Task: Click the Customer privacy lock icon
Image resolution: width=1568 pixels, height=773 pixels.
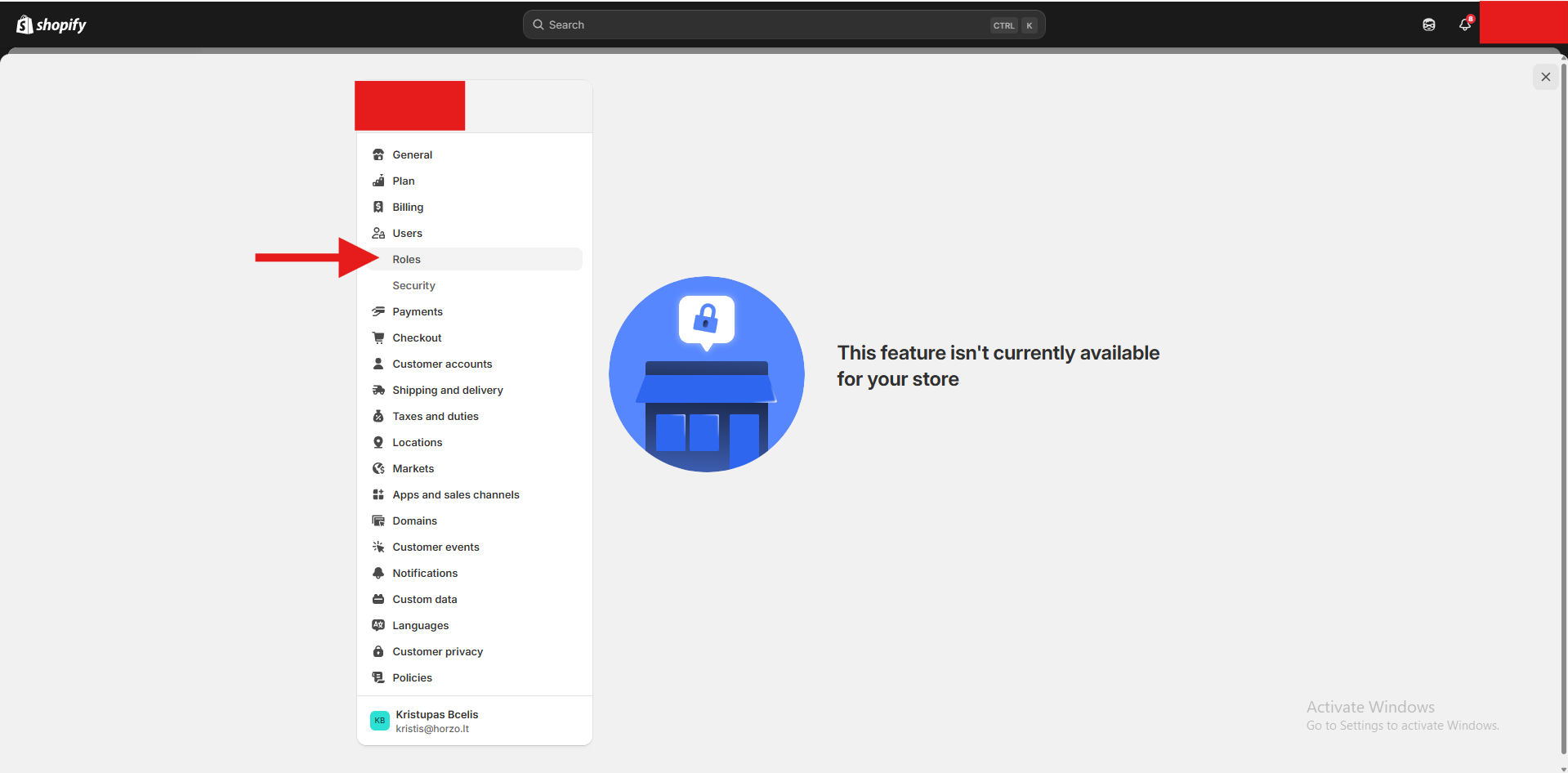Action: pos(378,651)
